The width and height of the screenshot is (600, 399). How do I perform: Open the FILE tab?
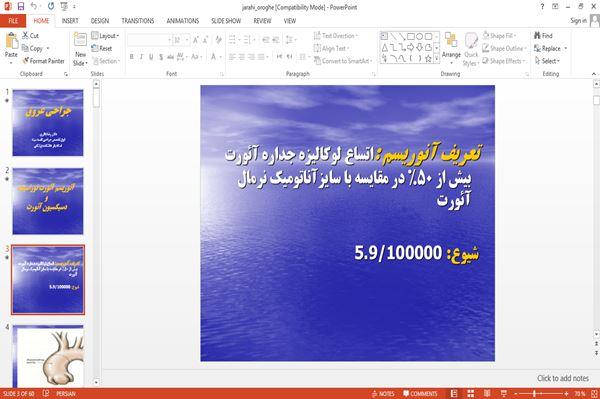tap(13, 21)
